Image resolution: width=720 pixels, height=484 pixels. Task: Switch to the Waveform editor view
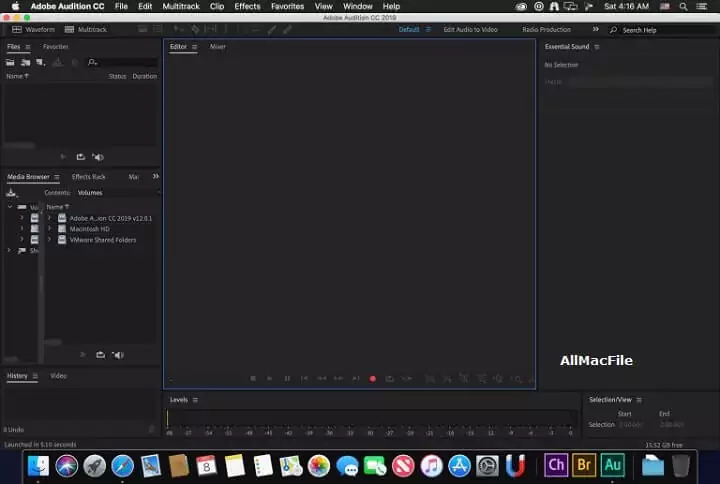tap(33, 29)
